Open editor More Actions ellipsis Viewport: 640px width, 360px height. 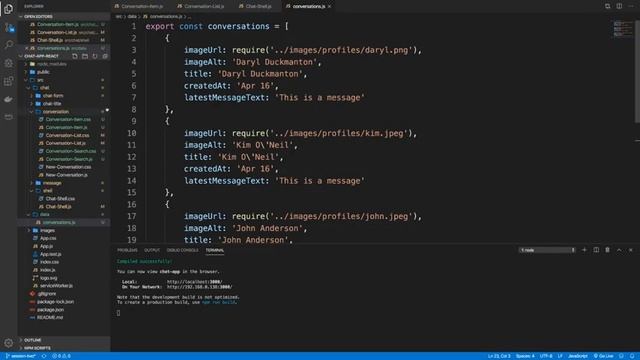(x=631, y=6)
